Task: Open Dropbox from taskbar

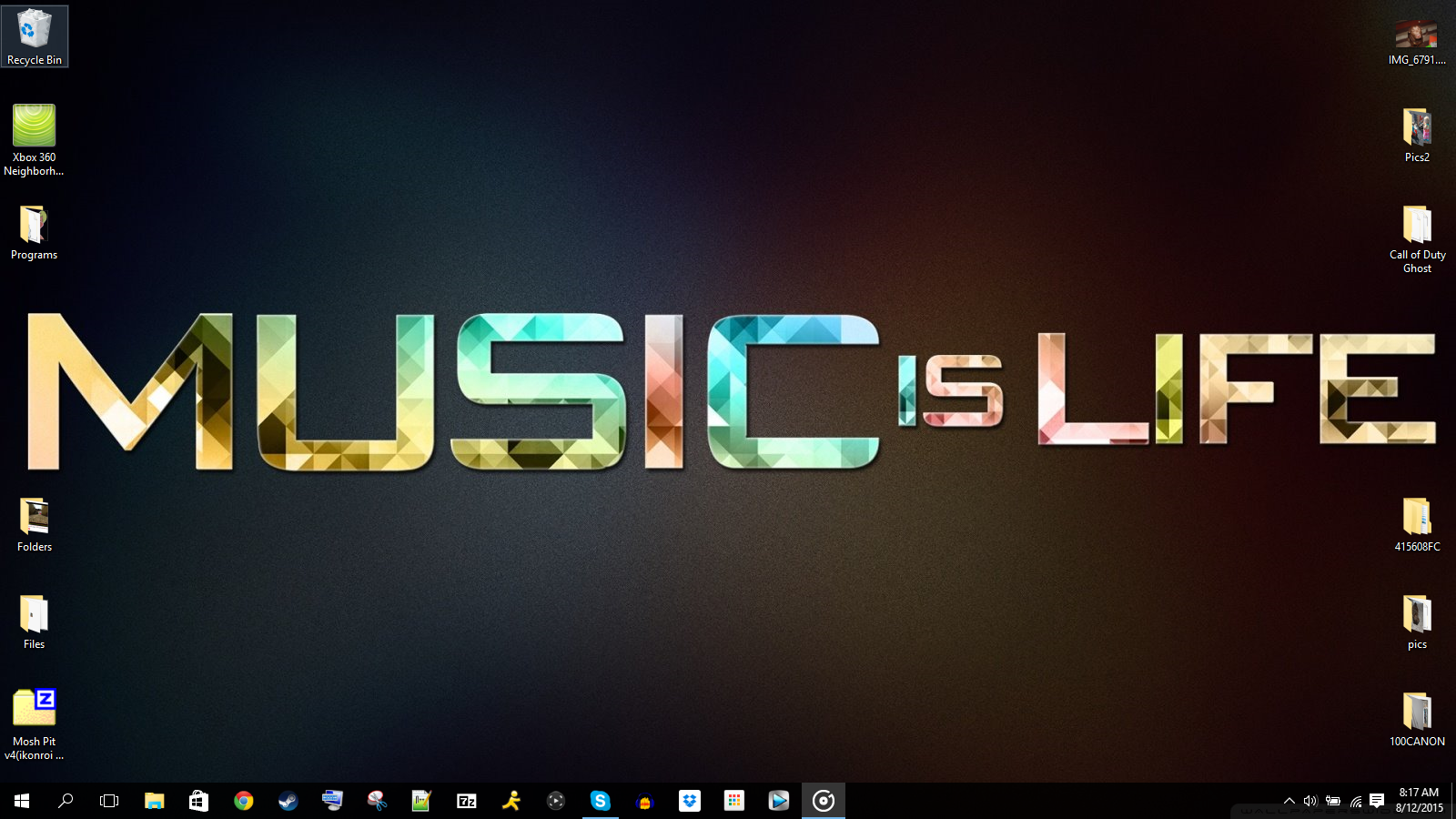Action: click(x=689, y=801)
